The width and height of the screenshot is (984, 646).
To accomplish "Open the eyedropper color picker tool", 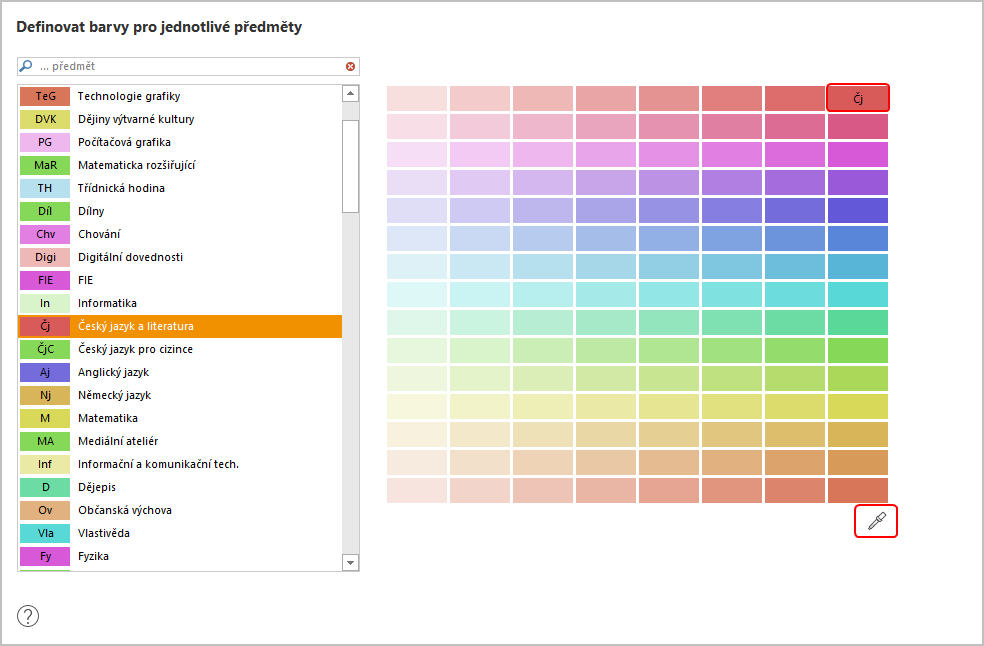I will pyautogui.click(x=876, y=521).
